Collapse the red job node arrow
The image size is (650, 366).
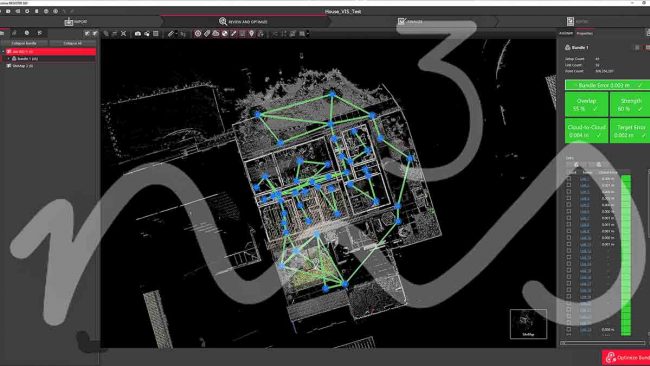[3, 51]
